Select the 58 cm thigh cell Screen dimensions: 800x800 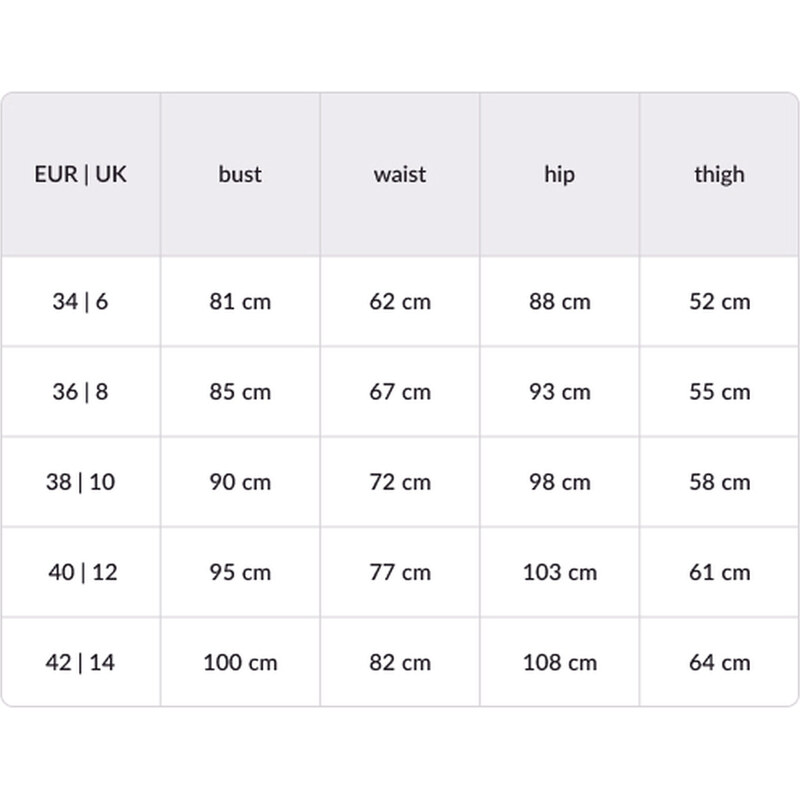coord(720,482)
